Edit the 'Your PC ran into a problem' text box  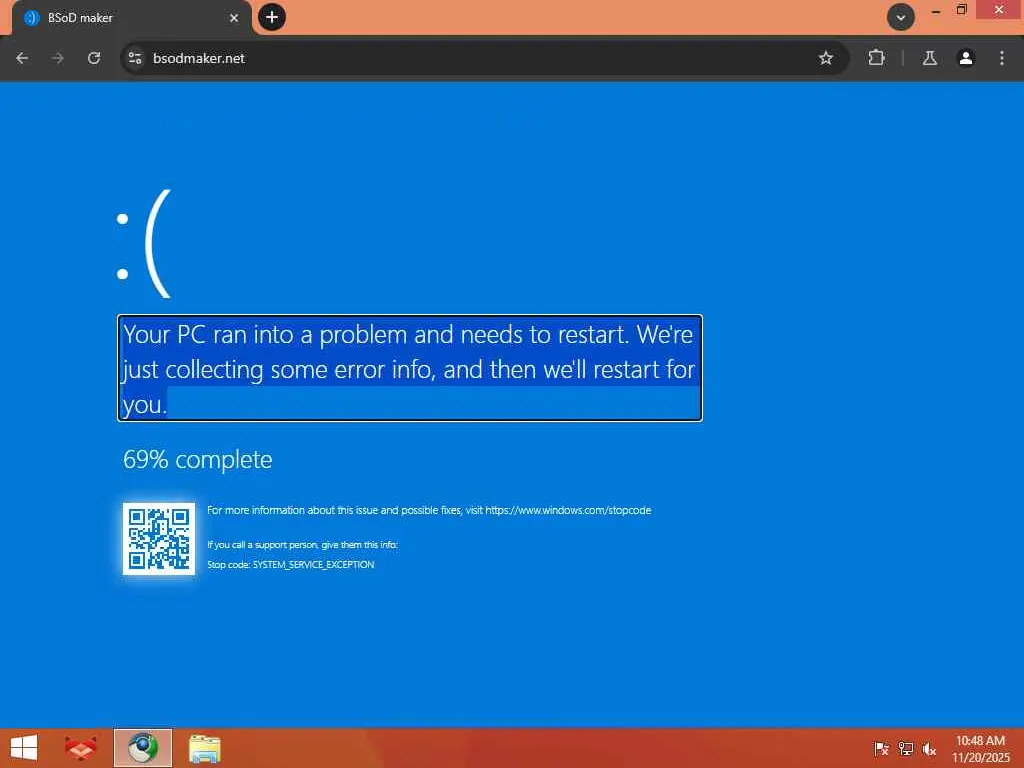click(410, 368)
